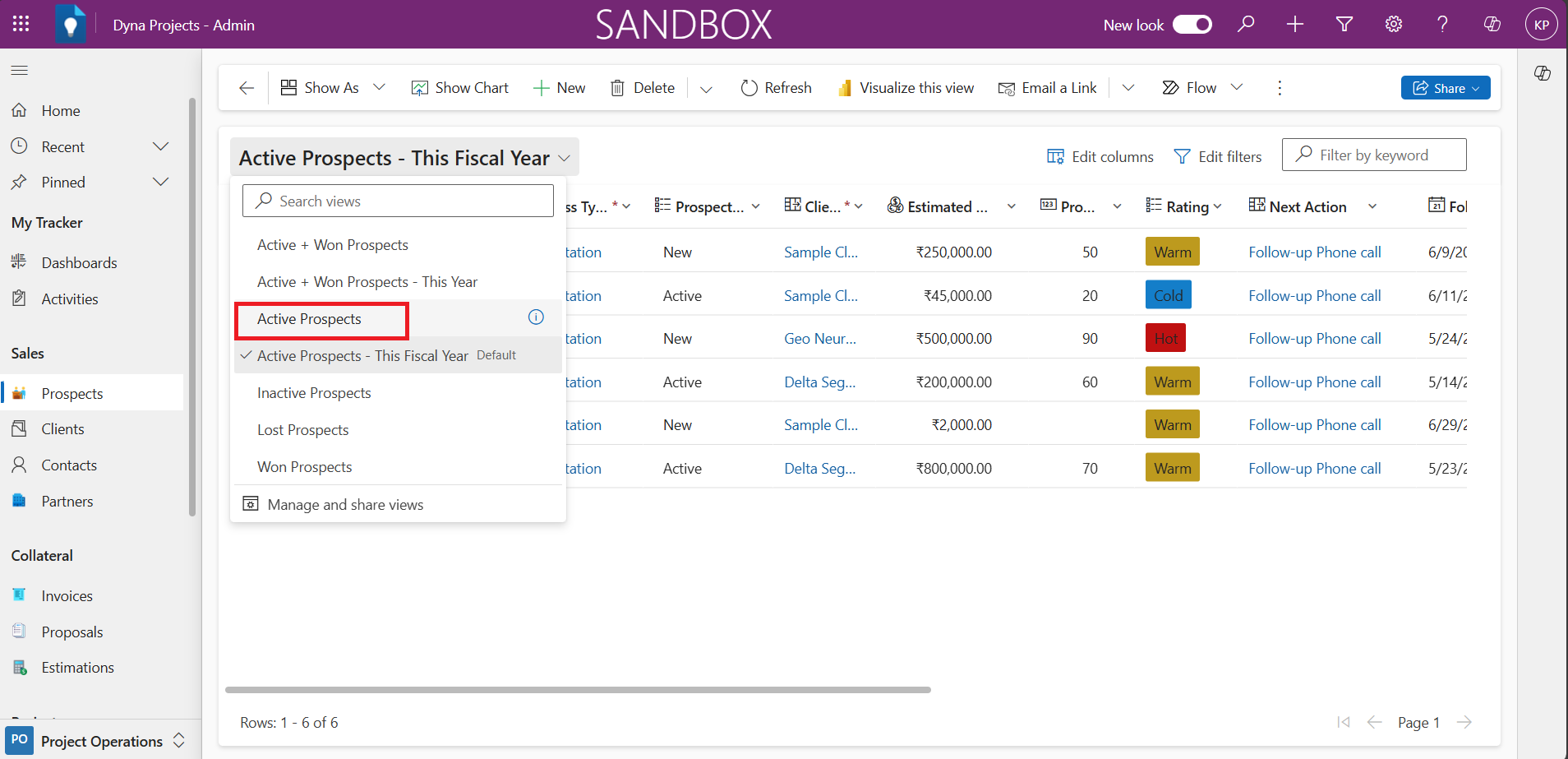Open the Copilot icon on right rail

tap(1543, 73)
